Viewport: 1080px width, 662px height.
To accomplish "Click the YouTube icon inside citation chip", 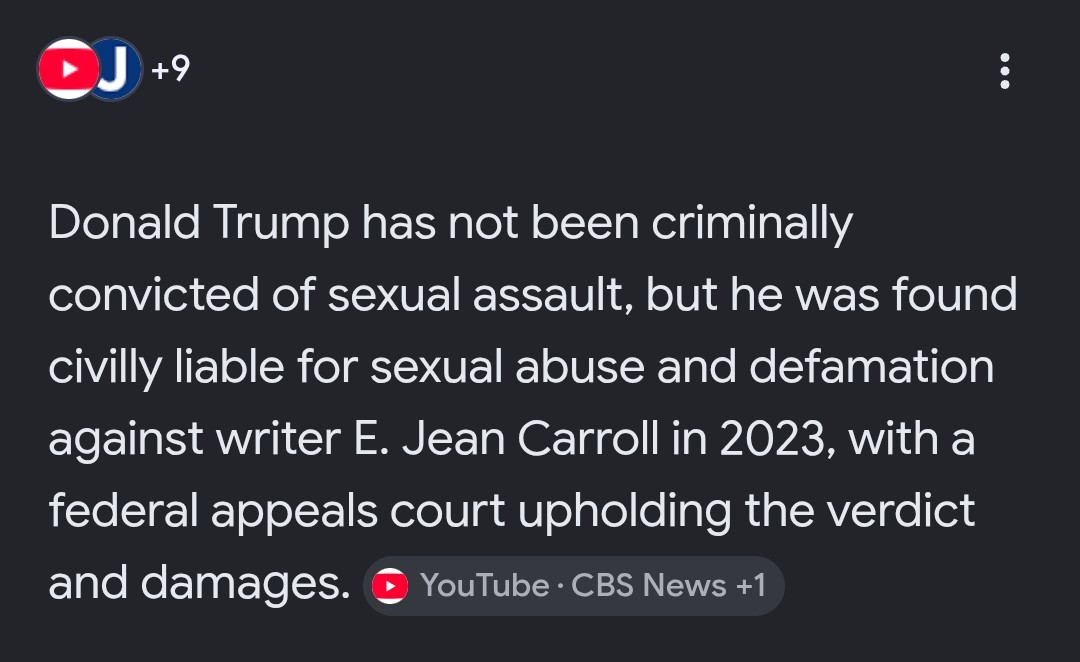I will click(x=390, y=586).
